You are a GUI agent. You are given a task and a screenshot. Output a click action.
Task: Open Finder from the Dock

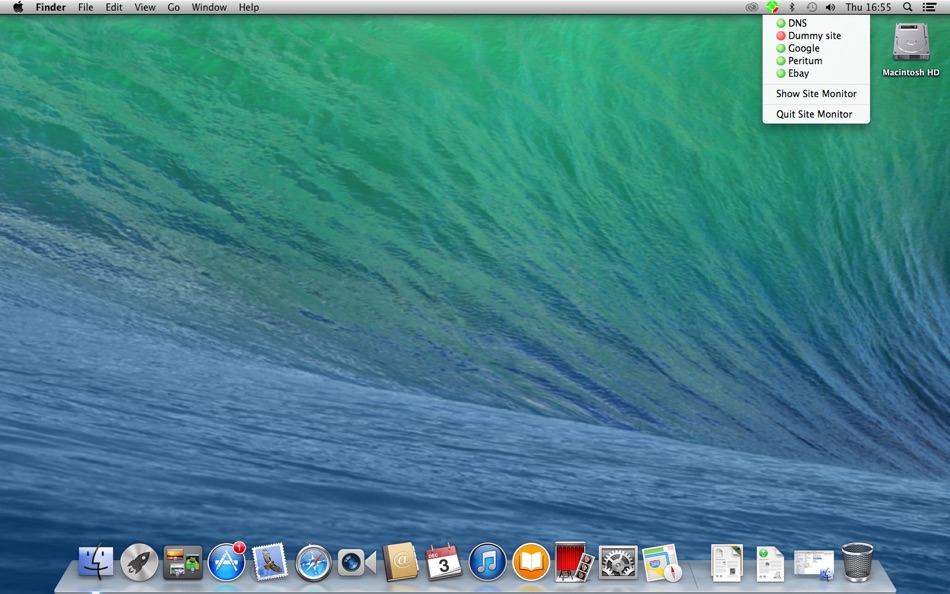coord(95,562)
